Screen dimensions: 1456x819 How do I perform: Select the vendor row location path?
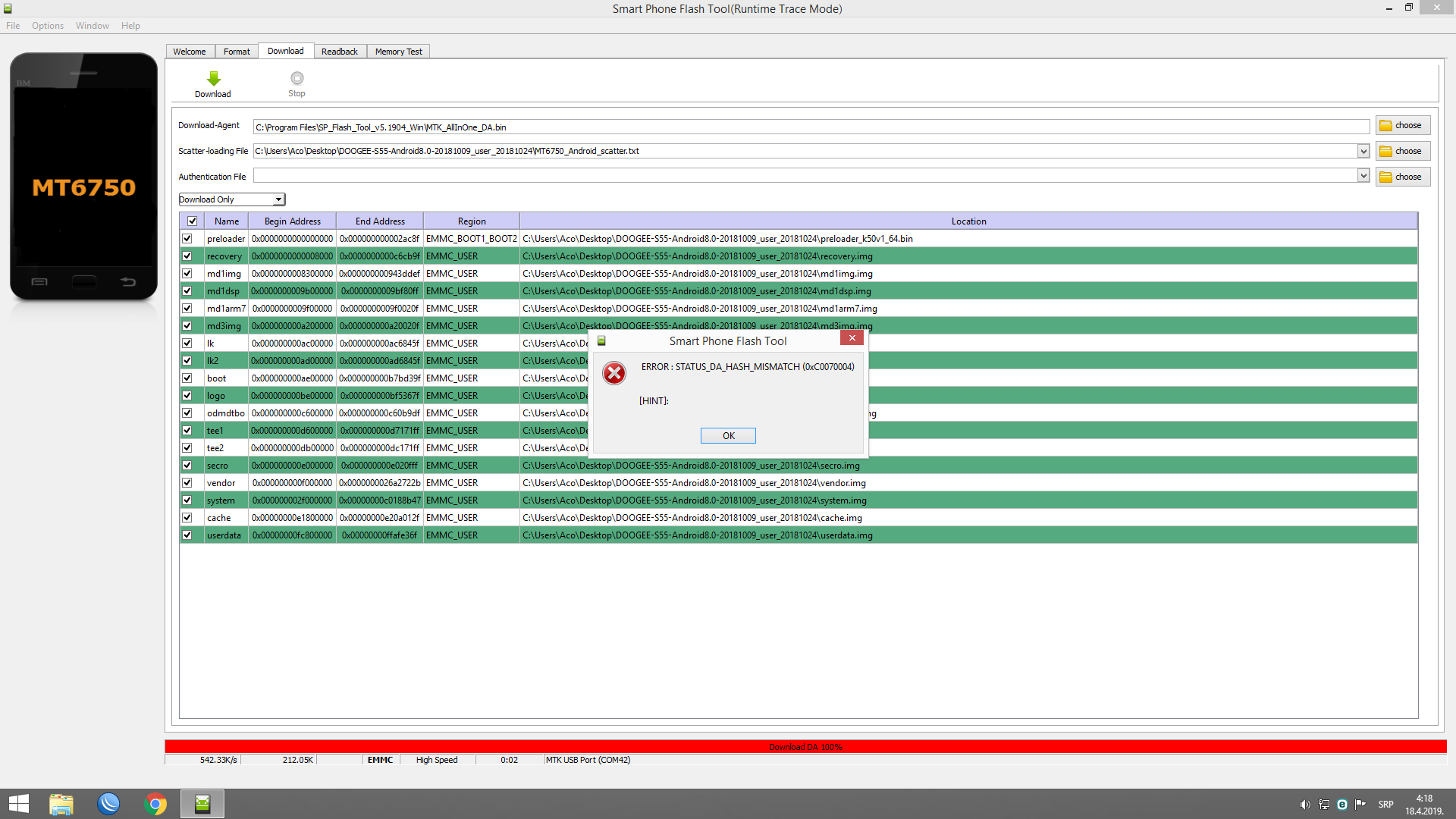pyautogui.click(x=694, y=483)
